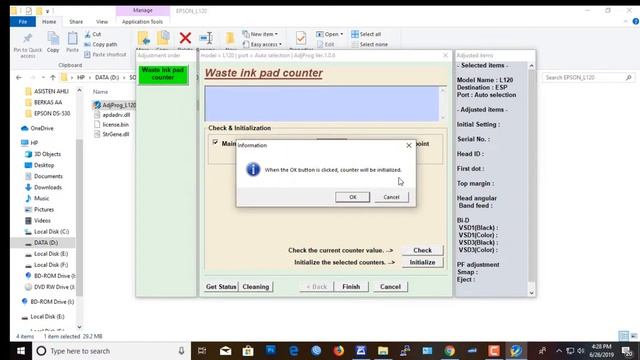Open Explorer help with the question mark icon
640x360 pixels.
point(636,21)
